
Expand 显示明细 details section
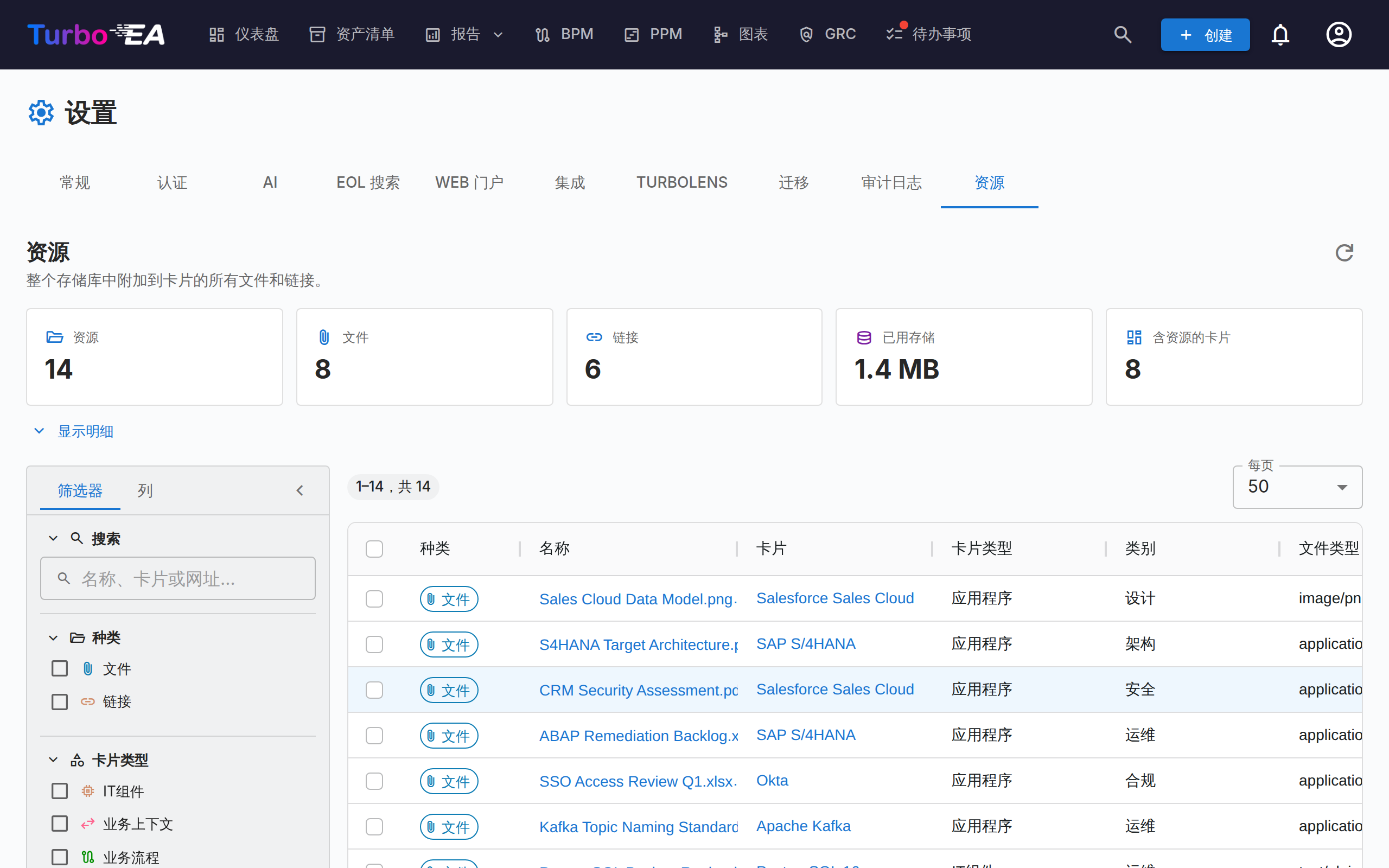[74, 431]
